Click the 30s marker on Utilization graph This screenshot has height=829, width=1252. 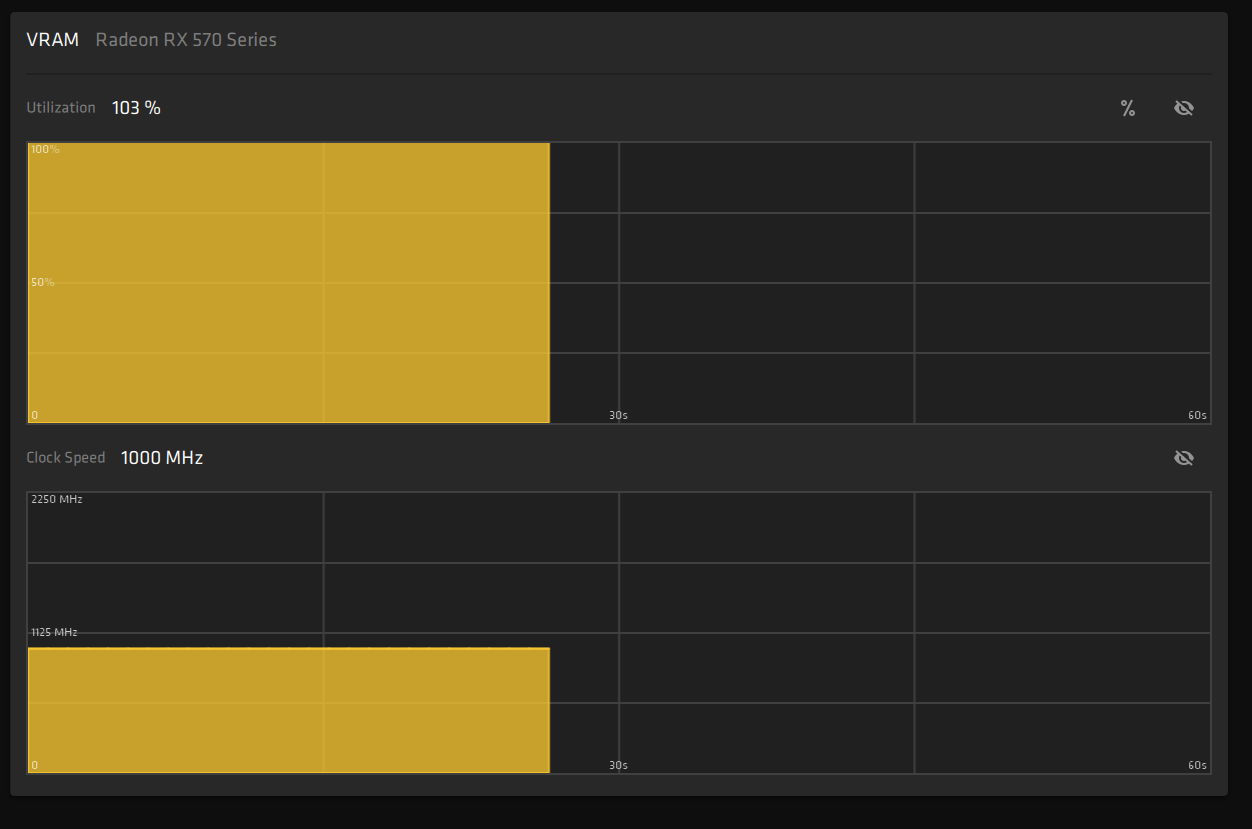pos(619,415)
